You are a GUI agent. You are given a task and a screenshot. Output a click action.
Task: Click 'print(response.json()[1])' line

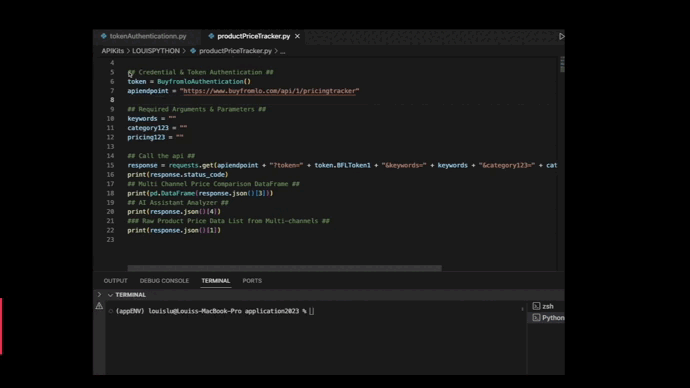click(x=174, y=231)
